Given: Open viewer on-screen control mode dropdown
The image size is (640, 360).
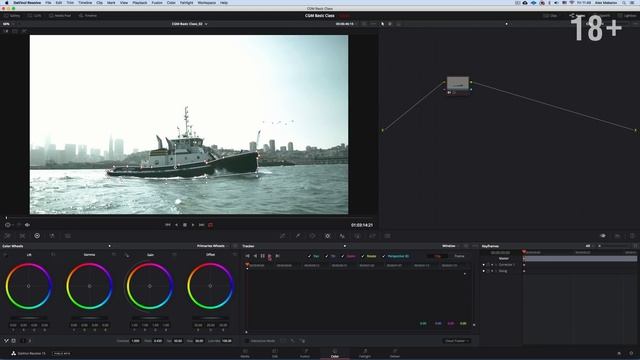Looking at the screenshot, I should (x=9, y=225).
